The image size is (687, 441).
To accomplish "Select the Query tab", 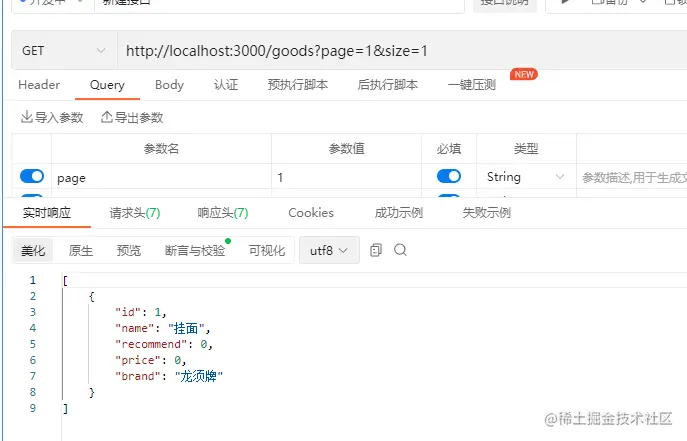I will point(107,85).
